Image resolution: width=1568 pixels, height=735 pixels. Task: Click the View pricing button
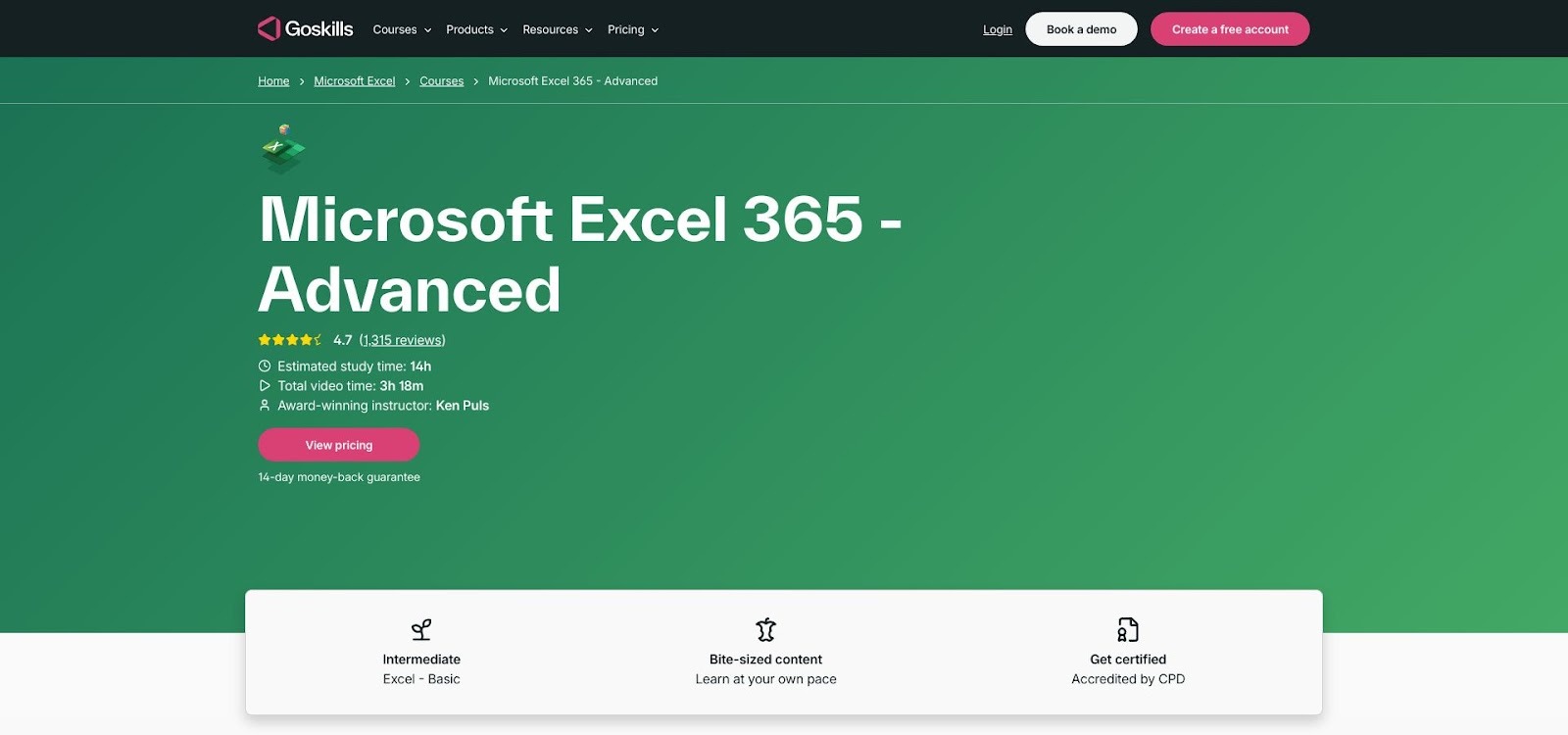[x=339, y=445]
